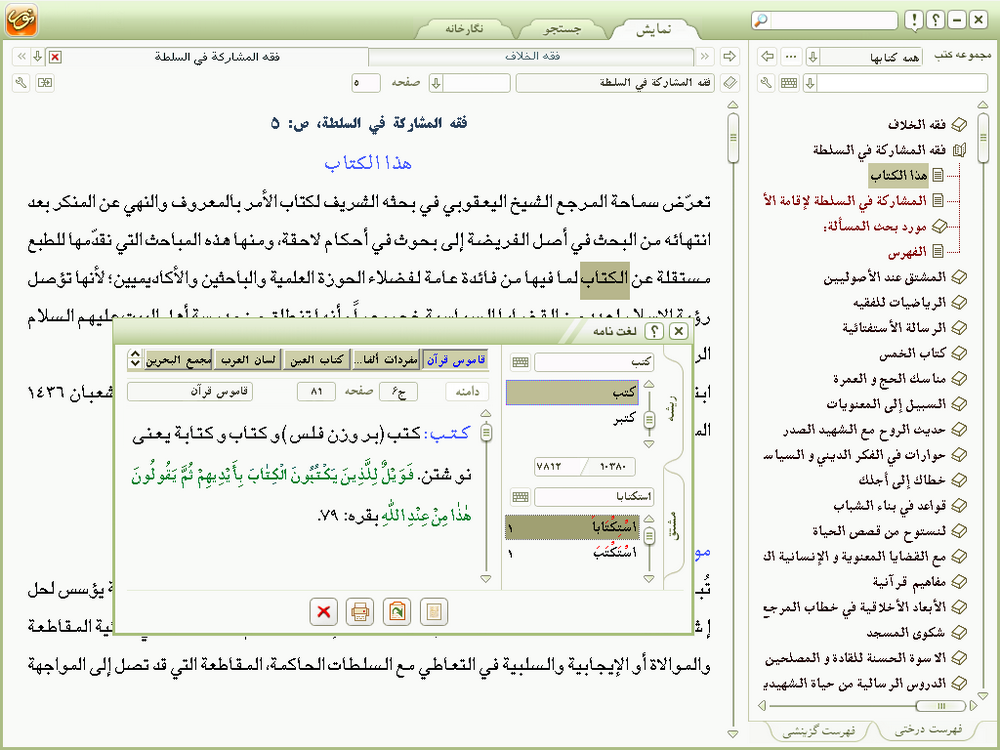Click the double chevron at right of document tabs
The width and height of the screenshot is (1000, 750).
705,56
